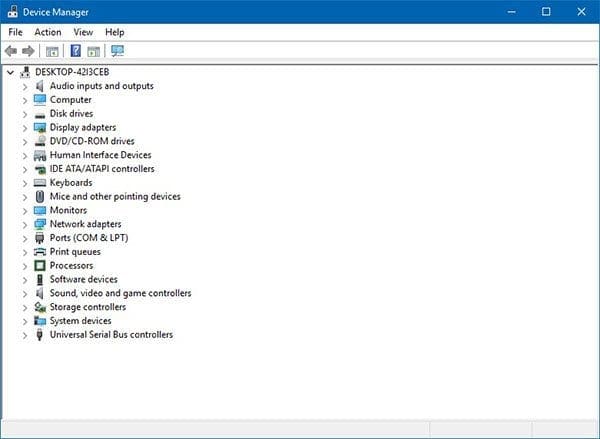Image resolution: width=600 pixels, height=439 pixels.
Task: Click the Keyboards device icon
Action: [x=40, y=183]
